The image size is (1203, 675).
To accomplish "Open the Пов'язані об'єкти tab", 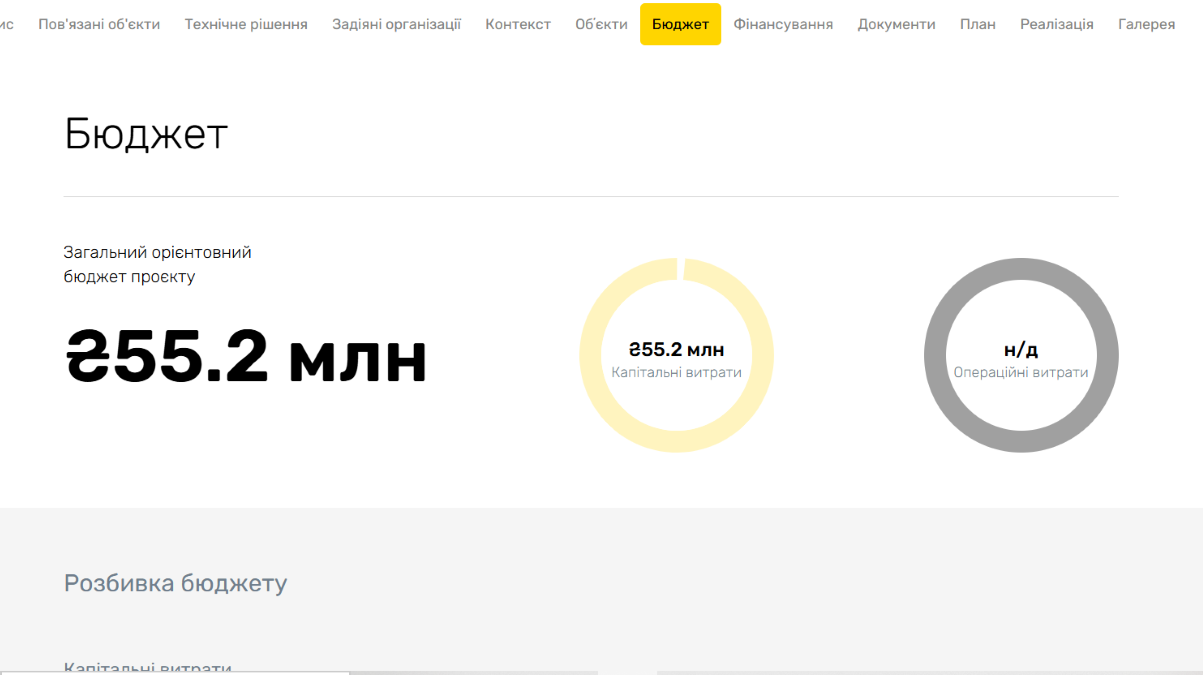I will pyautogui.click(x=99, y=24).
